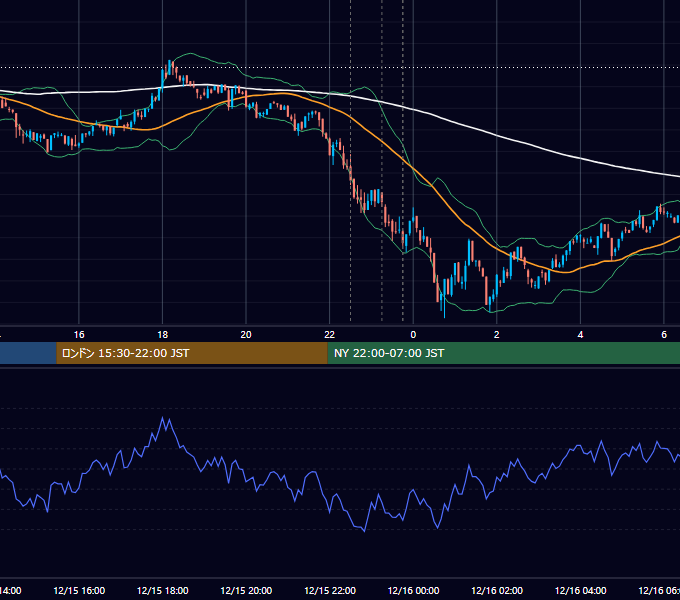This screenshot has height=600, width=680.
Task: Click the 0 hour label on price chart axis
Action: click(x=413, y=335)
